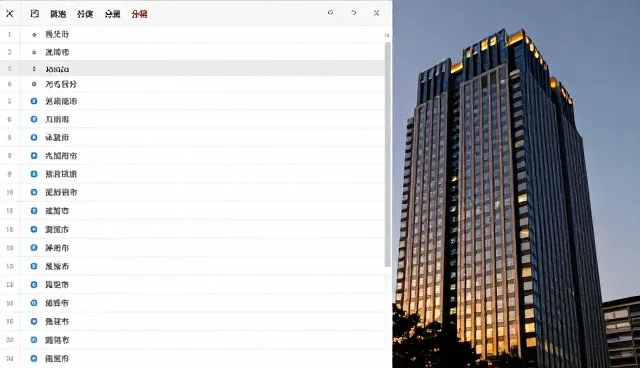Click the small circle icon in the header's right side
This screenshot has width=640, height=368.
[x=330, y=13]
